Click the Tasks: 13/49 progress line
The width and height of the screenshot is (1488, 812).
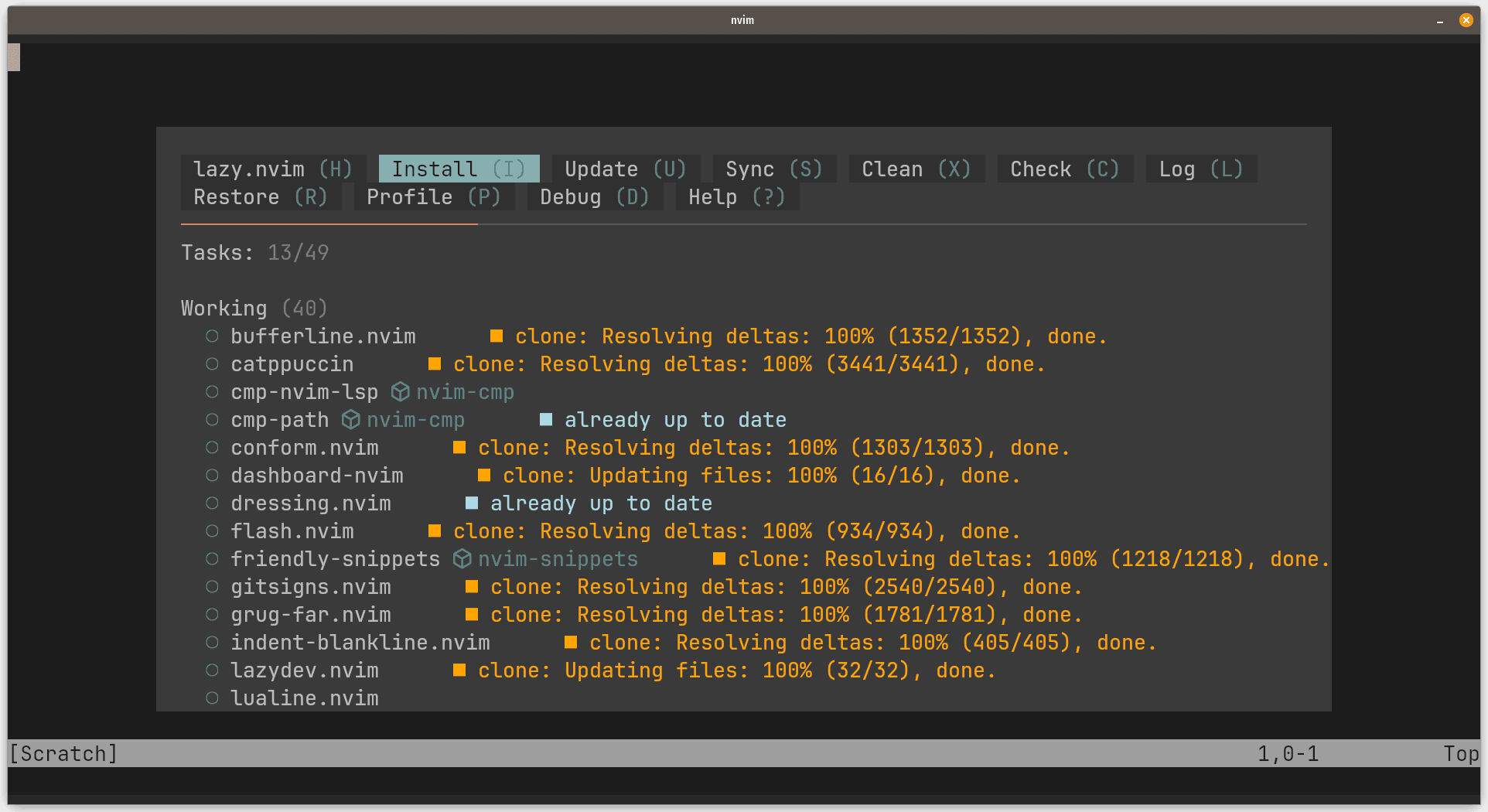click(x=255, y=253)
